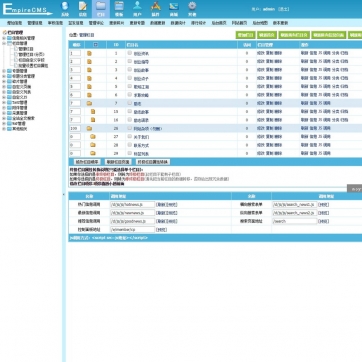This screenshot has width=362, height=362.
Task: Click the page icon in row ID 6
Action: [89, 95]
